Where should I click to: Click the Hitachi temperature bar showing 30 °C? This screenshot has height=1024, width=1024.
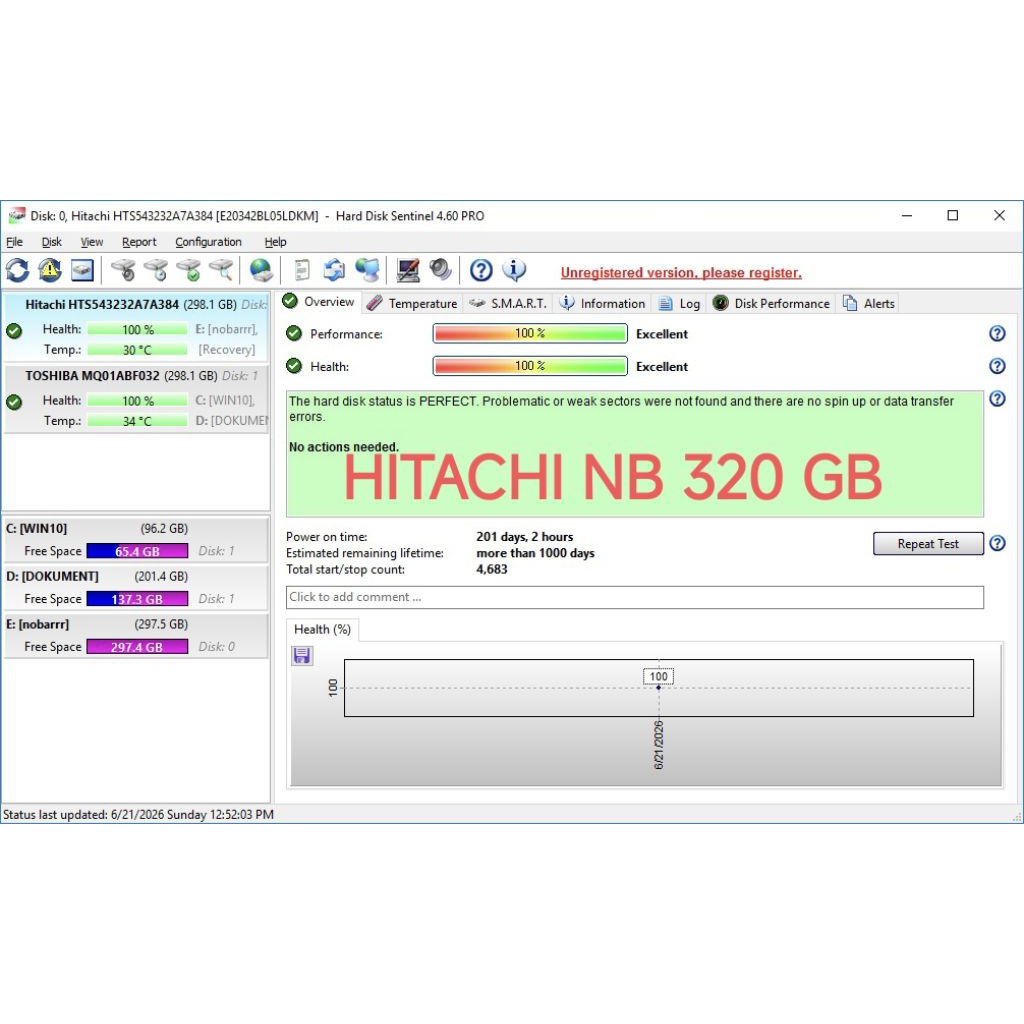click(x=137, y=349)
